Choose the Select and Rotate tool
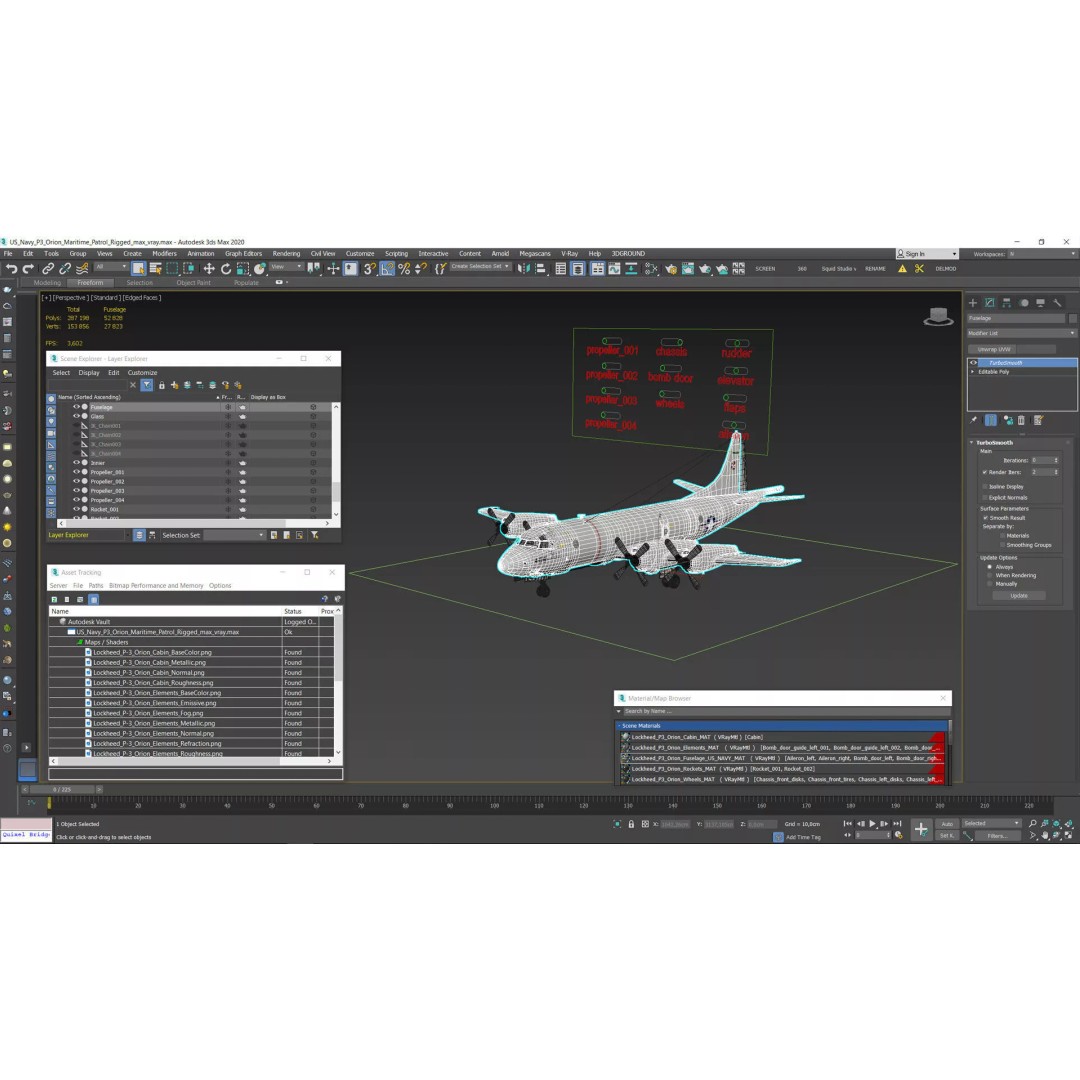The image size is (1080, 1080). pos(226,269)
